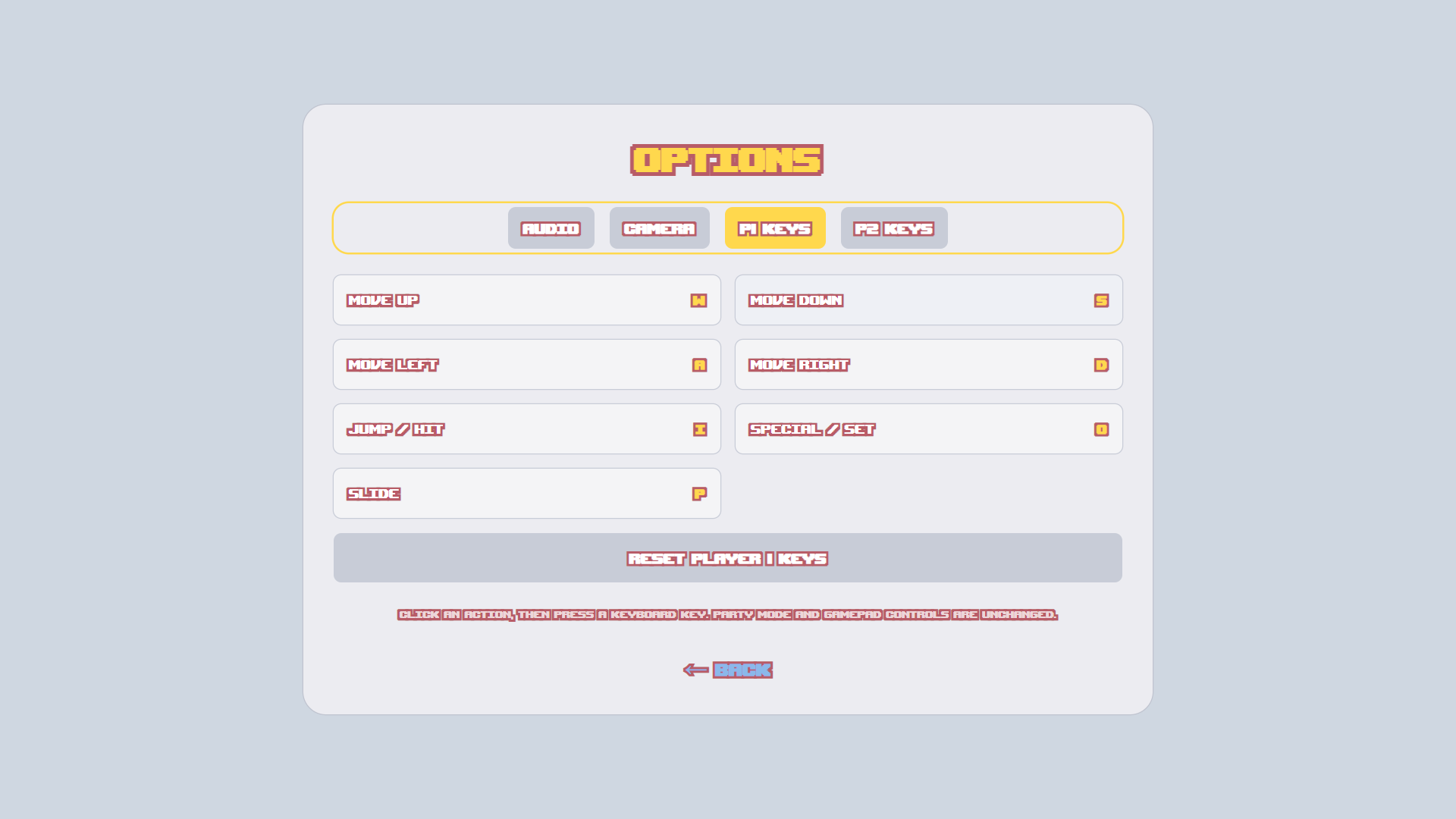Click the Back link text
The image size is (1456, 819).
pos(742,670)
